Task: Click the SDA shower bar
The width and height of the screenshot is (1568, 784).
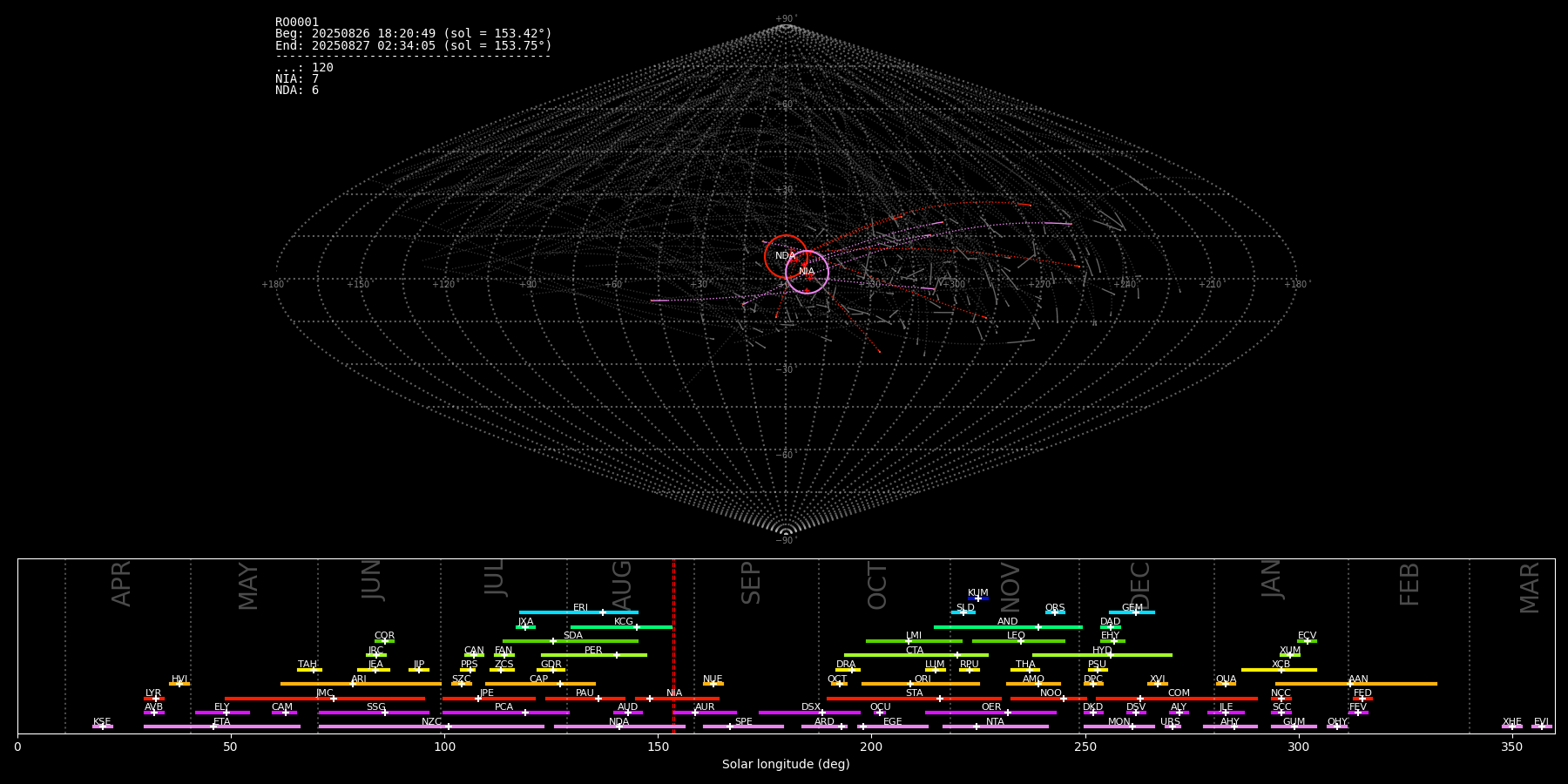Action: (x=571, y=641)
